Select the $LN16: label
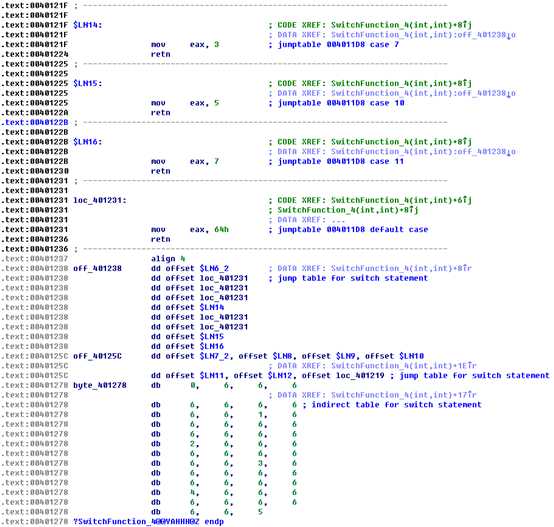554x527 pixels. click(88, 142)
